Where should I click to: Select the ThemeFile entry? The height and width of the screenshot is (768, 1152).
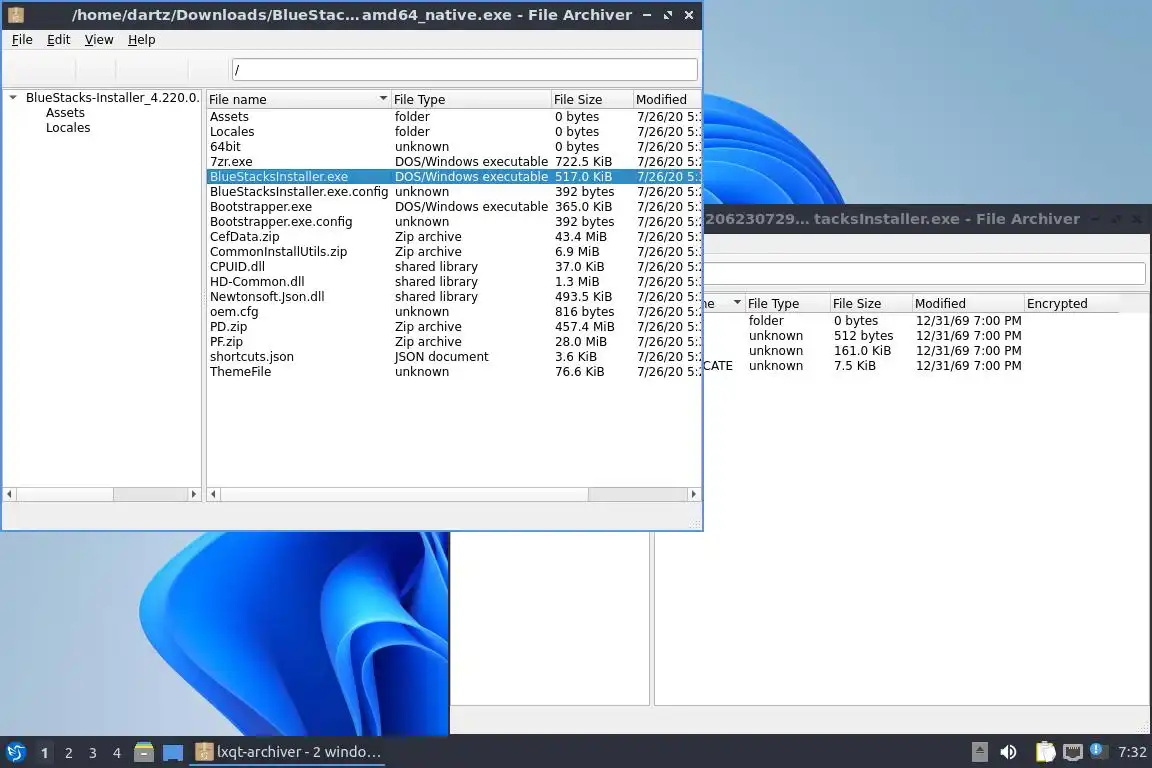pyautogui.click(x=454, y=372)
